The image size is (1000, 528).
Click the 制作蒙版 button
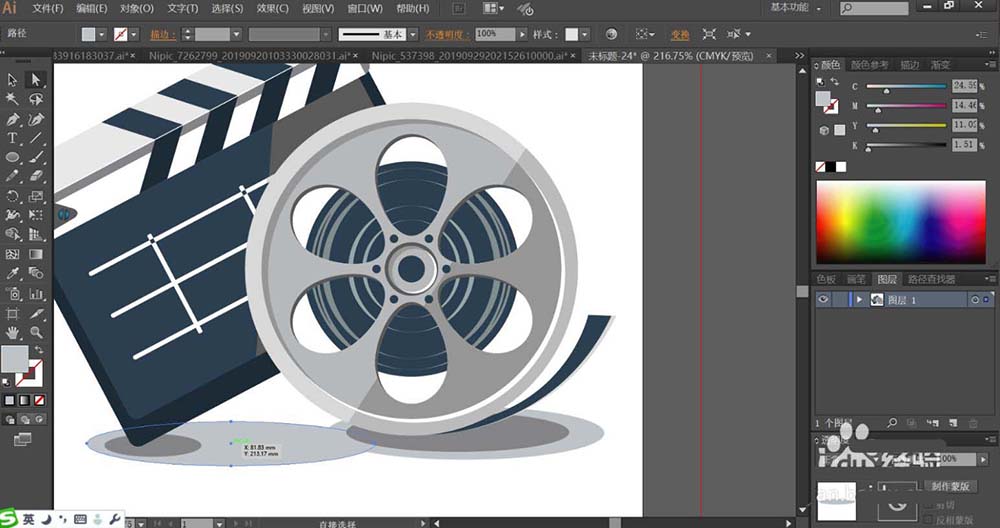[x=949, y=486]
